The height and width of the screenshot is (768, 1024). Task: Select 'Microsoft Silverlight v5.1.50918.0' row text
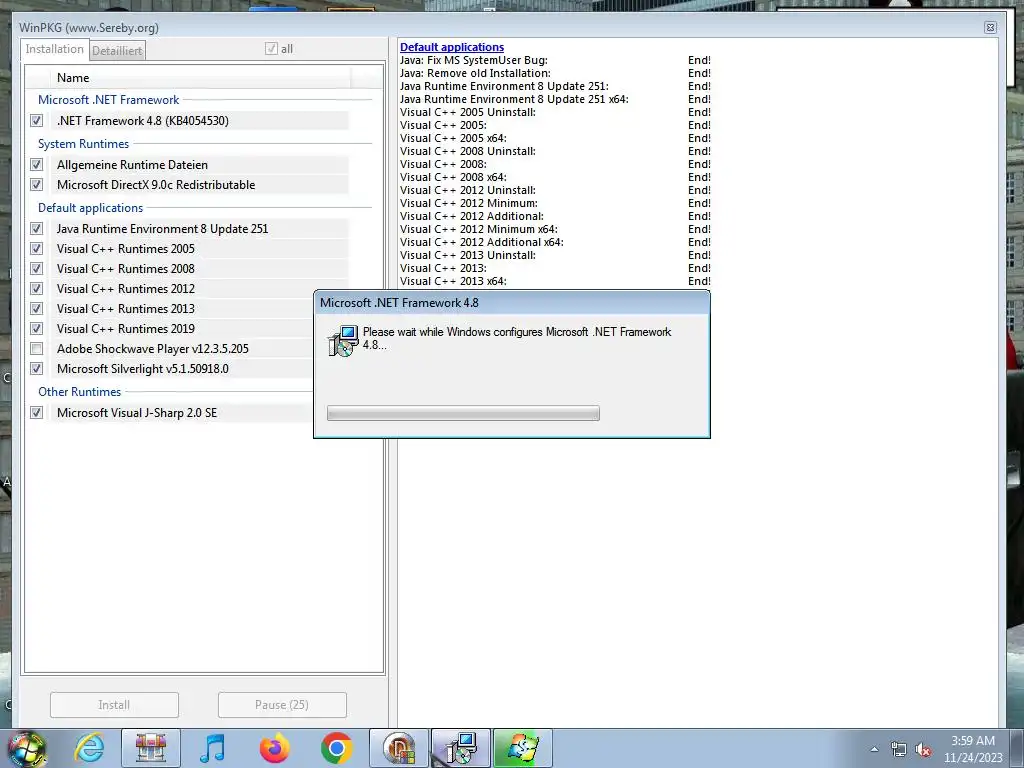[x=142, y=368]
